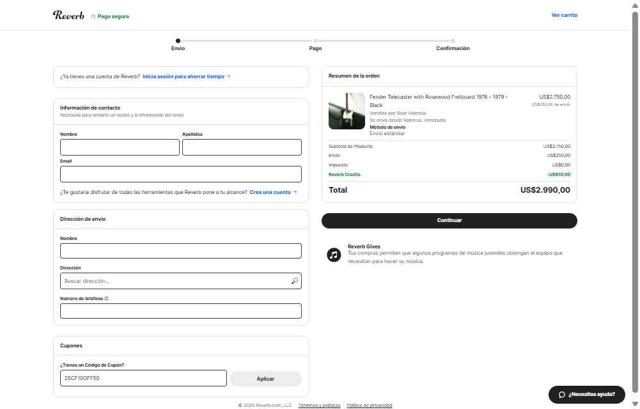Click the Pago seguro lock icon
Image resolution: width=640 pixels, height=409 pixels.
(x=94, y=16)
